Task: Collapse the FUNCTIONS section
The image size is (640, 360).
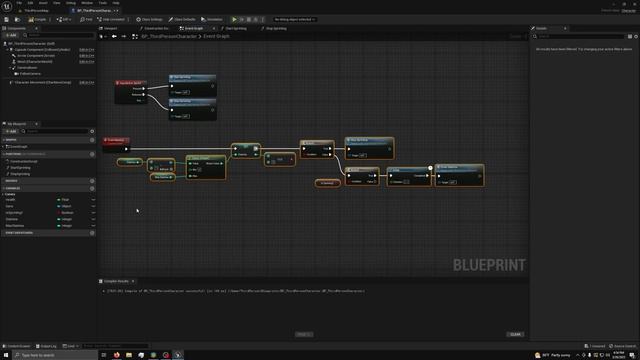Action: coord(4,154)
